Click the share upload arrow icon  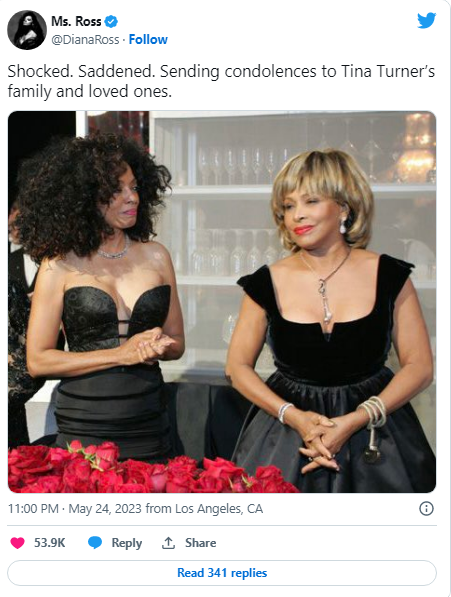pyautogui.click(x=168, y=543)
